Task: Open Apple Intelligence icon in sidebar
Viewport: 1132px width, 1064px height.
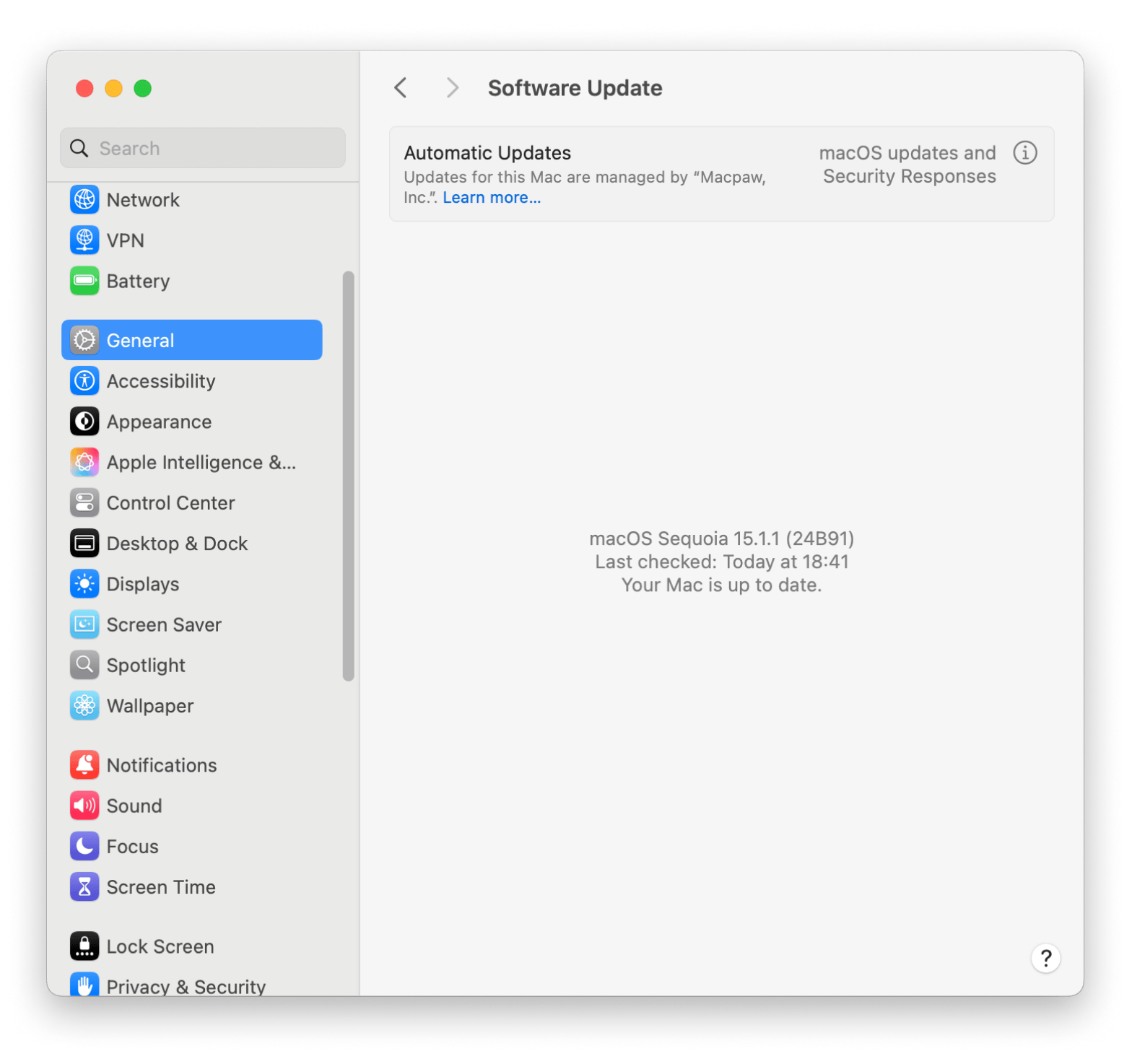Action: (x=84, y=462)
